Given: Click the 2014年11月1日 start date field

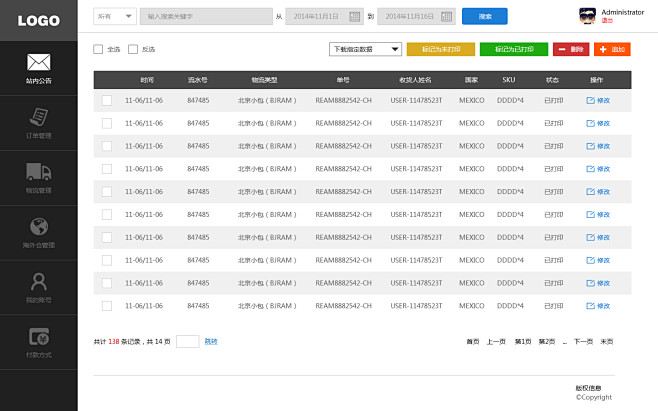Looking at the screenshot, I should pyautogui.click(x=324, y=16).
